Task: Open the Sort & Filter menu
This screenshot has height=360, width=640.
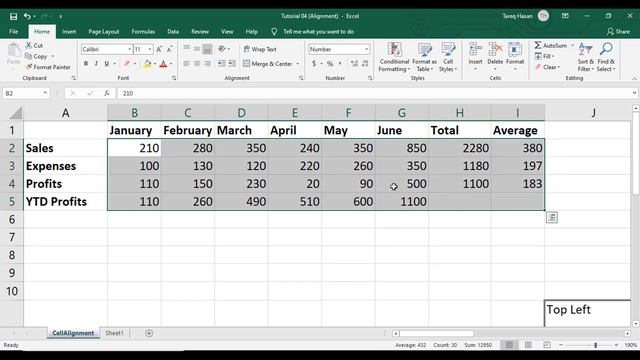Action: coord(586,58)
